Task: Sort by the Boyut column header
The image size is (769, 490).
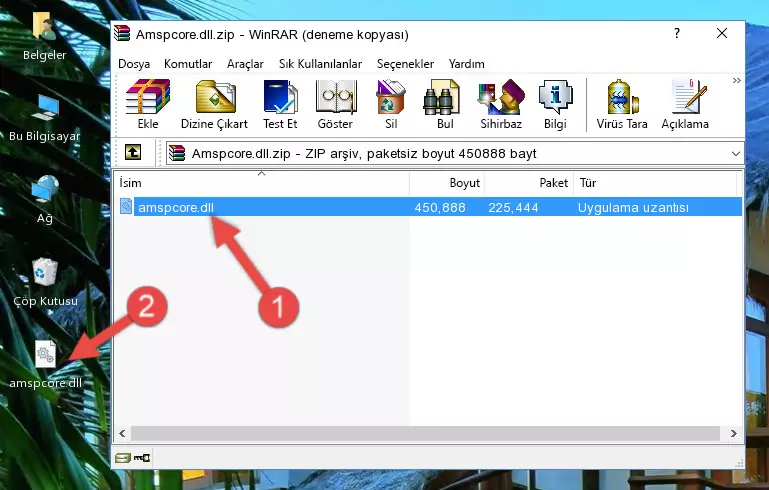Action: tap(447, 182)
